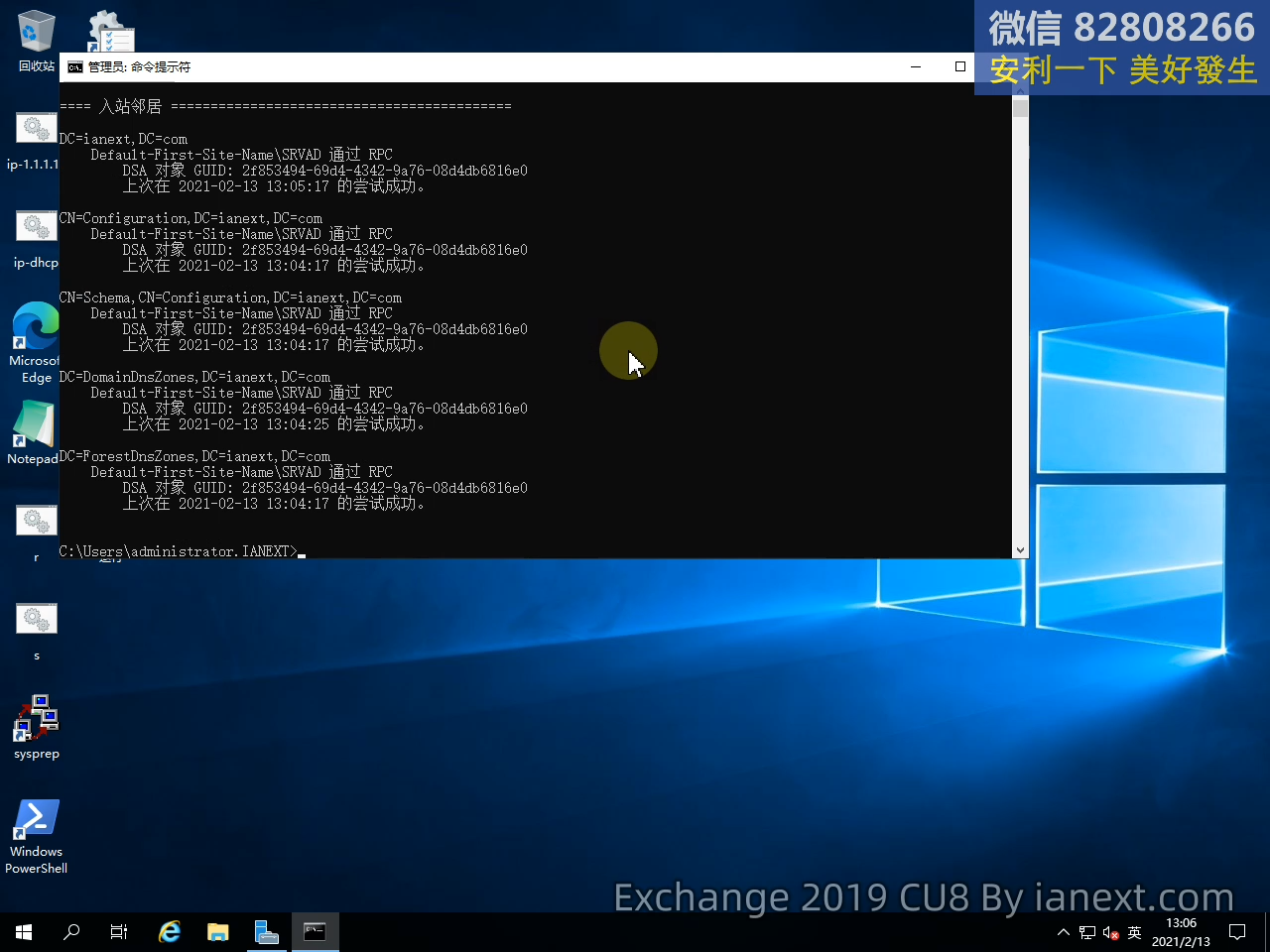
Task: Click the line with timestamp 13:05:17
Action: 274,186
